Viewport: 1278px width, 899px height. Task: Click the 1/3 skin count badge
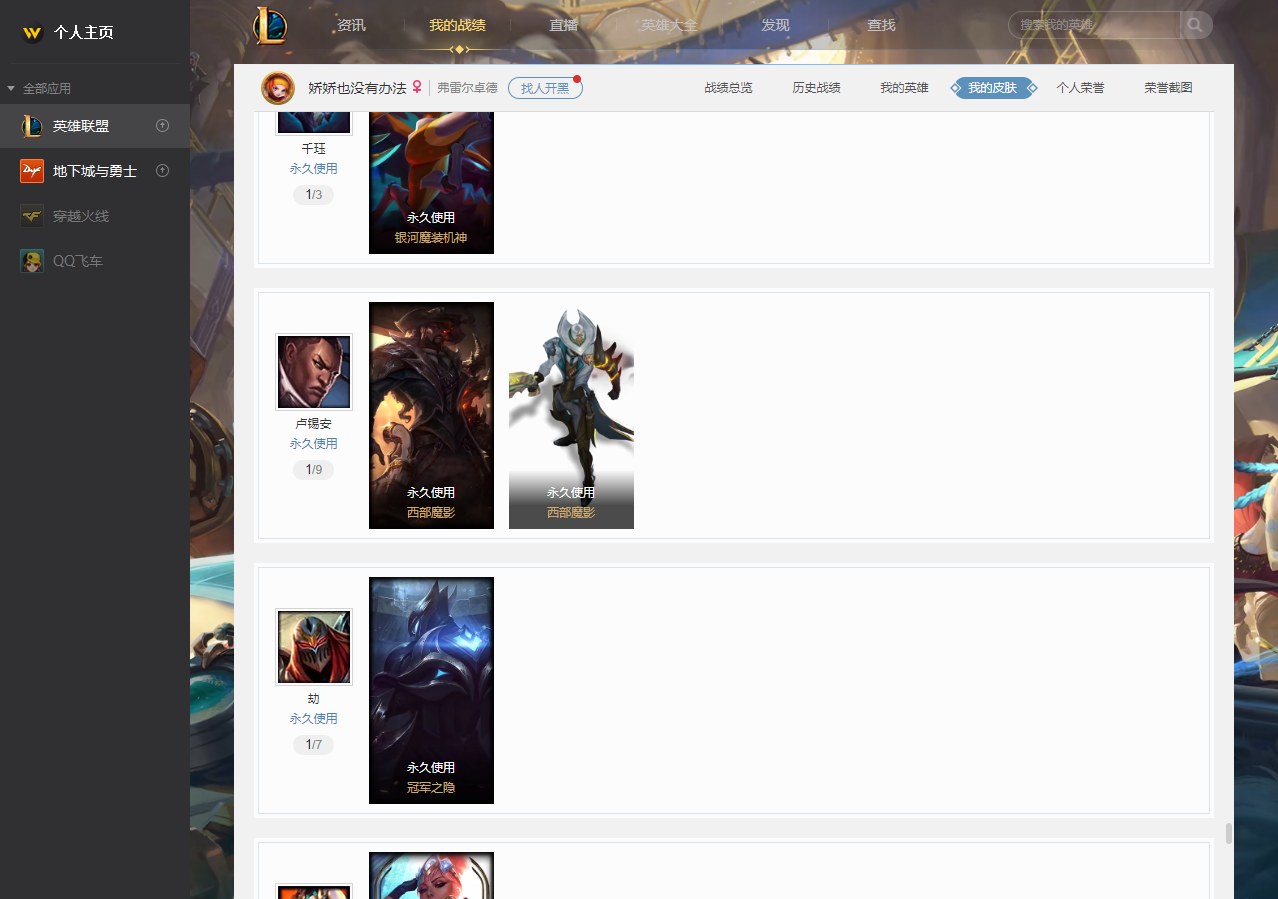pos(314,194)
